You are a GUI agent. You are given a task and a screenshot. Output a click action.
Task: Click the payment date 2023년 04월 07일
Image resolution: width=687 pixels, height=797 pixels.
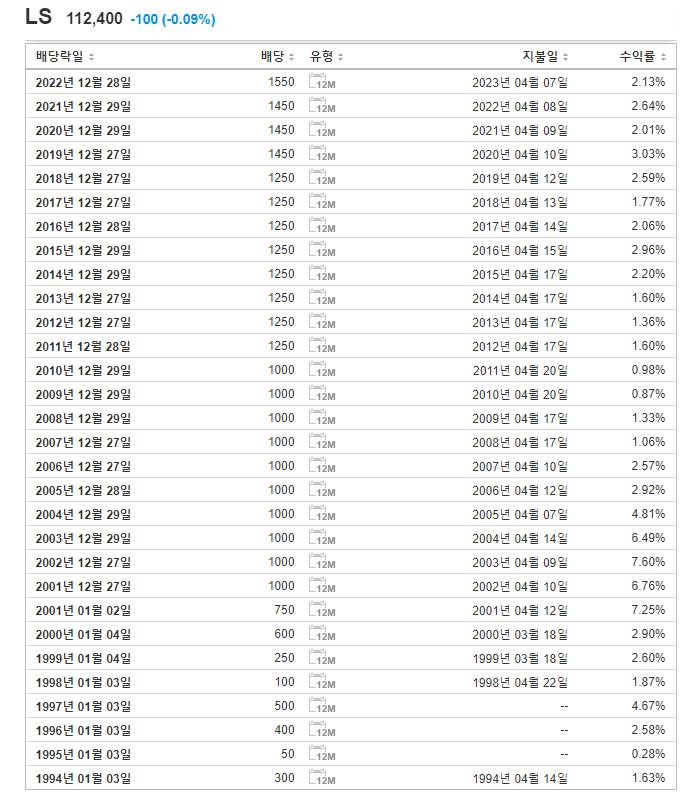point(520,82)
